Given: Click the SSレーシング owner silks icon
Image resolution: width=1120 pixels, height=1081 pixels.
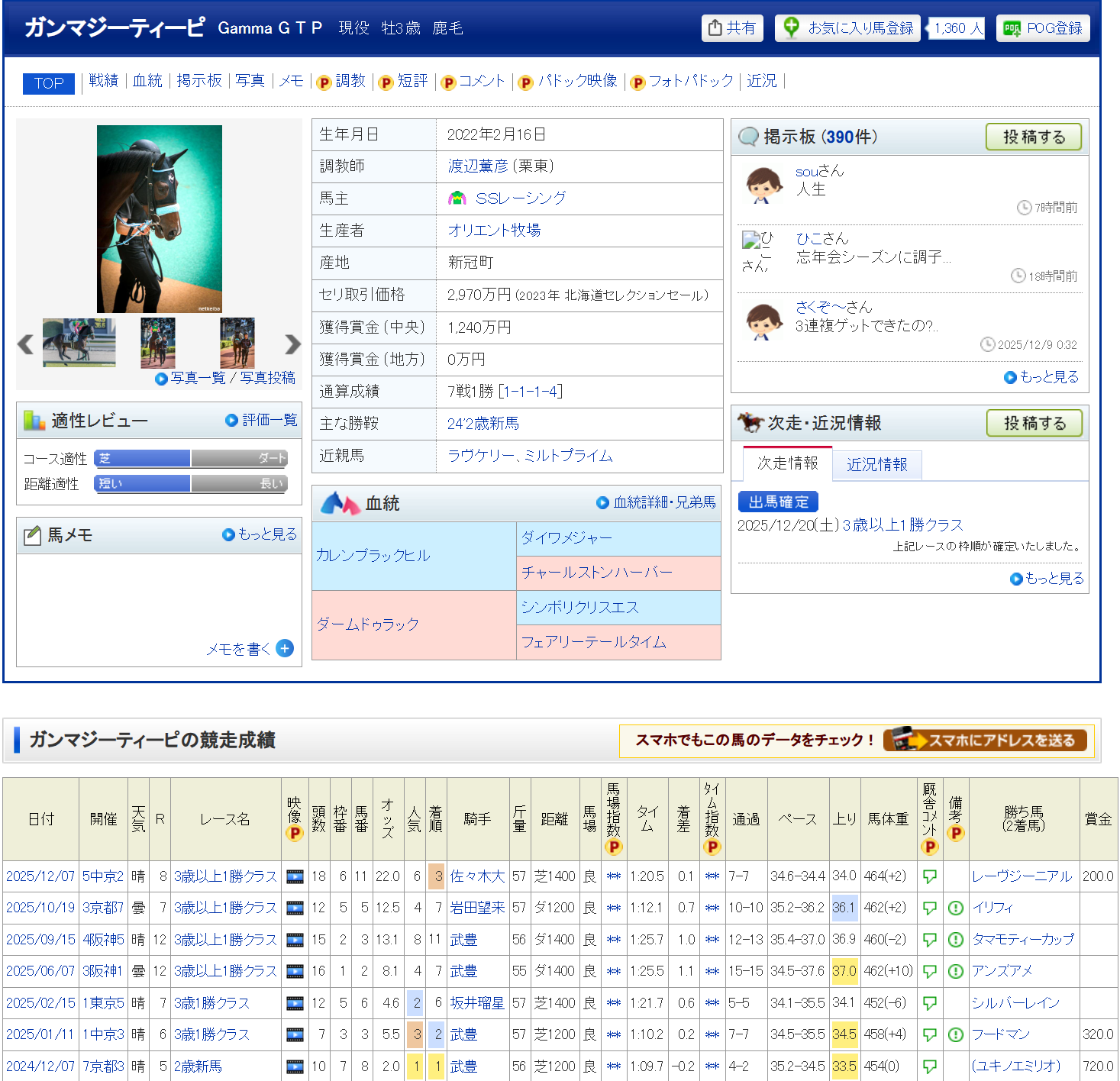Looking at the screenshot, I should pyautogui.click(x=457, y=198).
